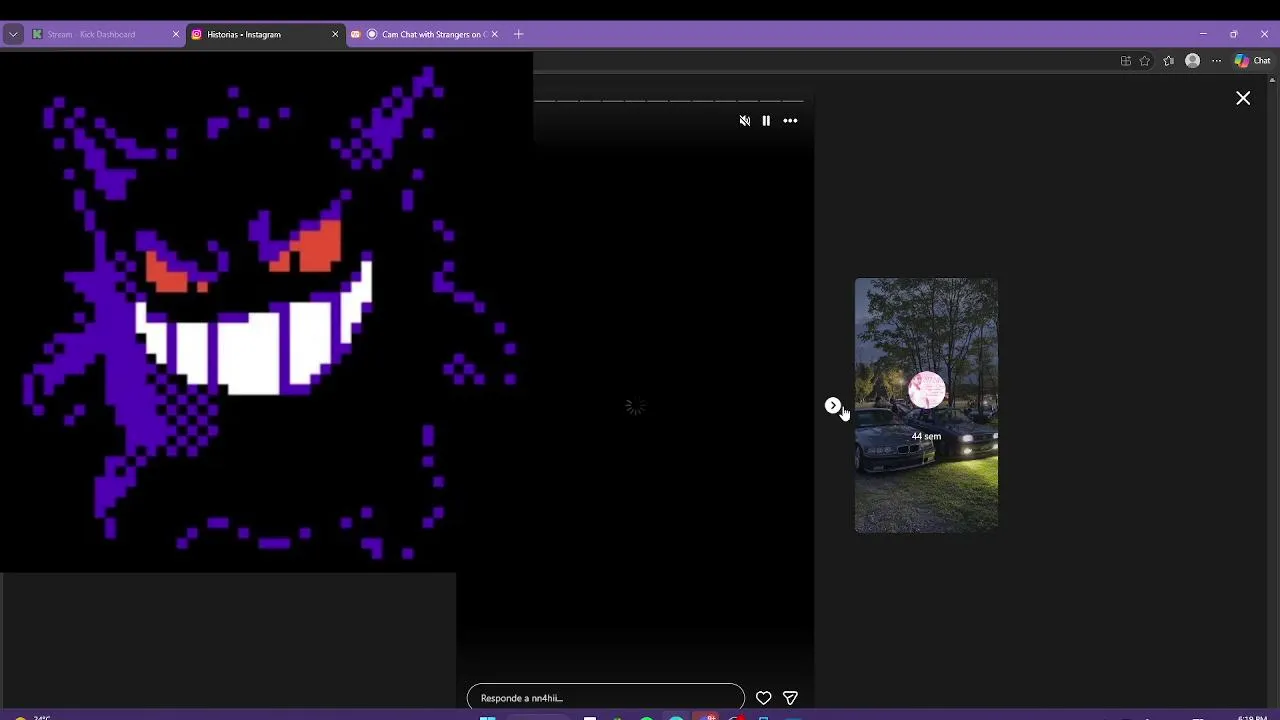This screenshot has height=720, width=1280.
Task: Open the browser profile avatar
Action: pyautogui.click(x=1192, y=61)
